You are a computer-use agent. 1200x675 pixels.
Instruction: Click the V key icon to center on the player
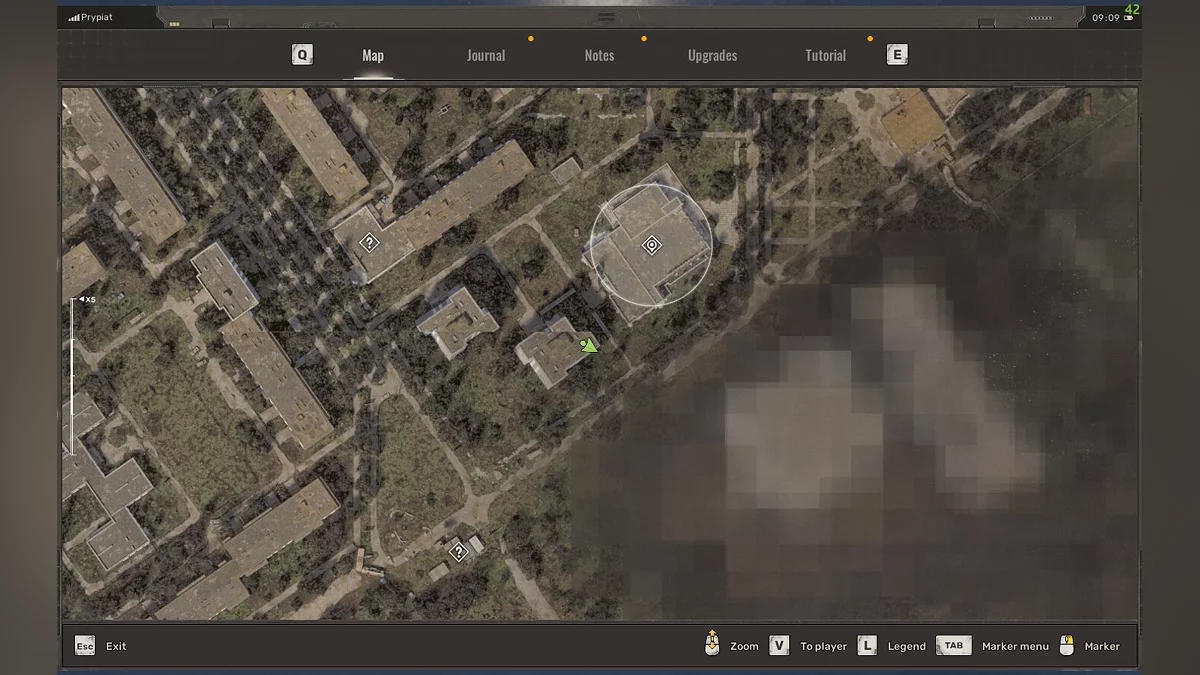(779, 646)
